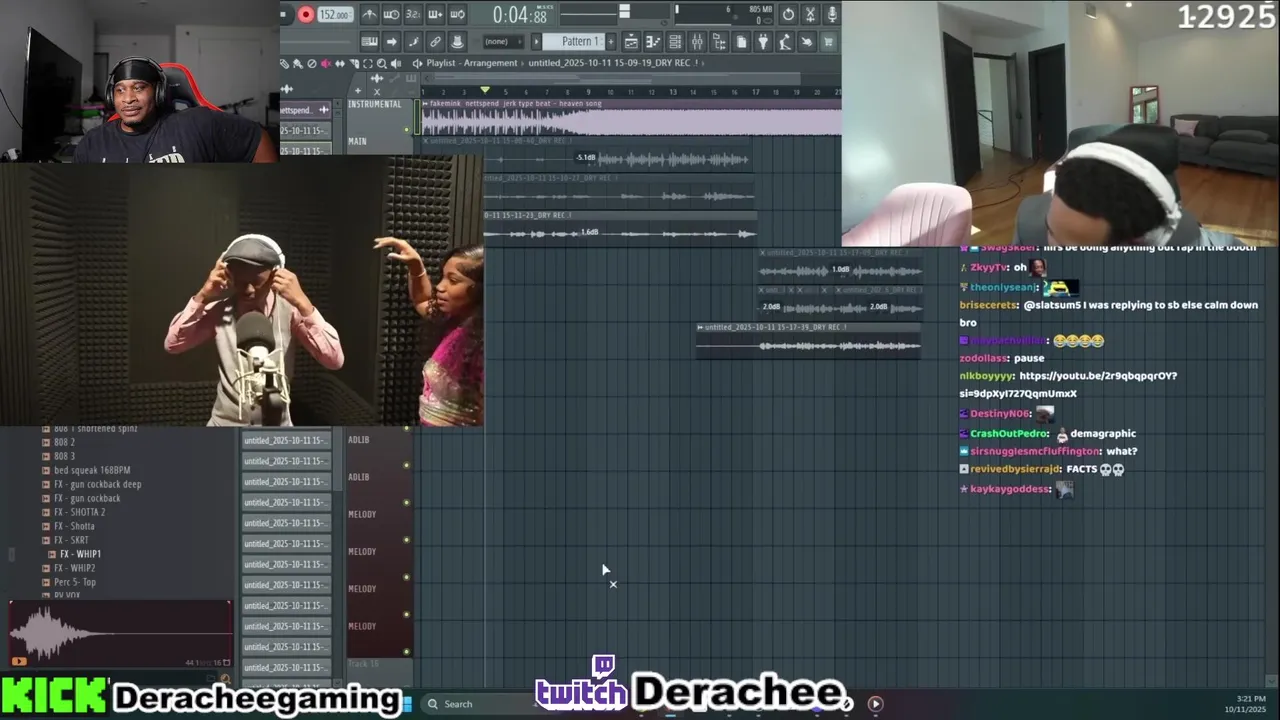
Task: Open the content library cart icon
Action: click(x=828, y=42)
